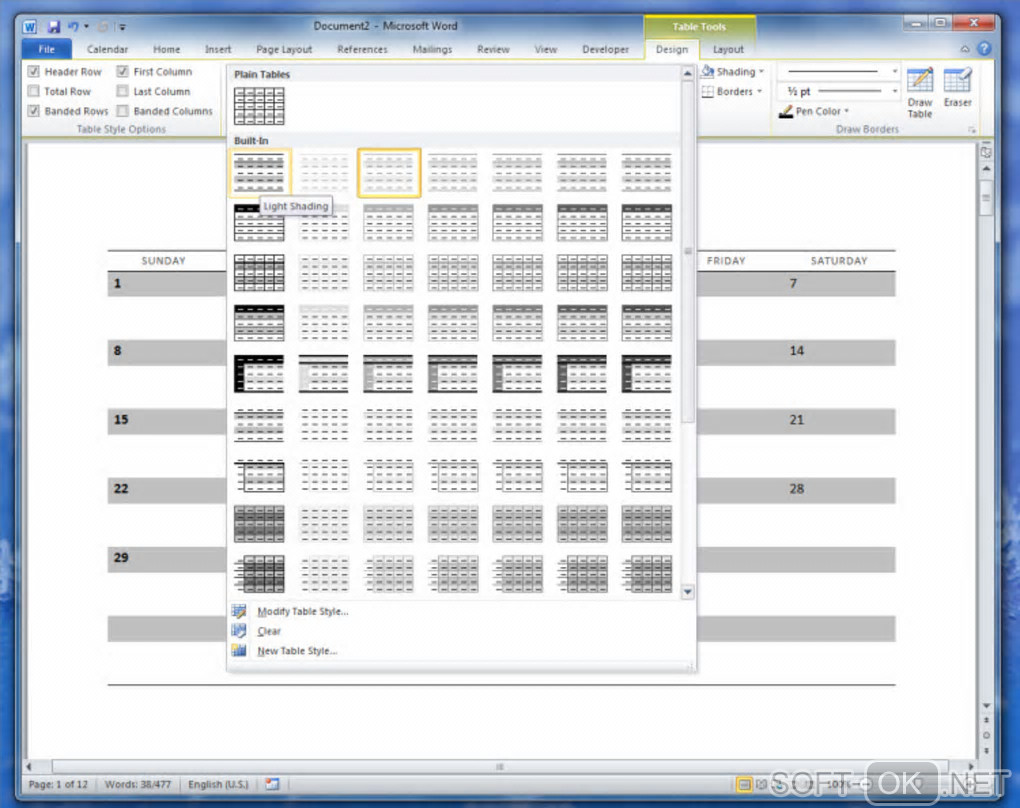Click the Word application icon in title bar

pyautogui.click(x=30, y=27)
